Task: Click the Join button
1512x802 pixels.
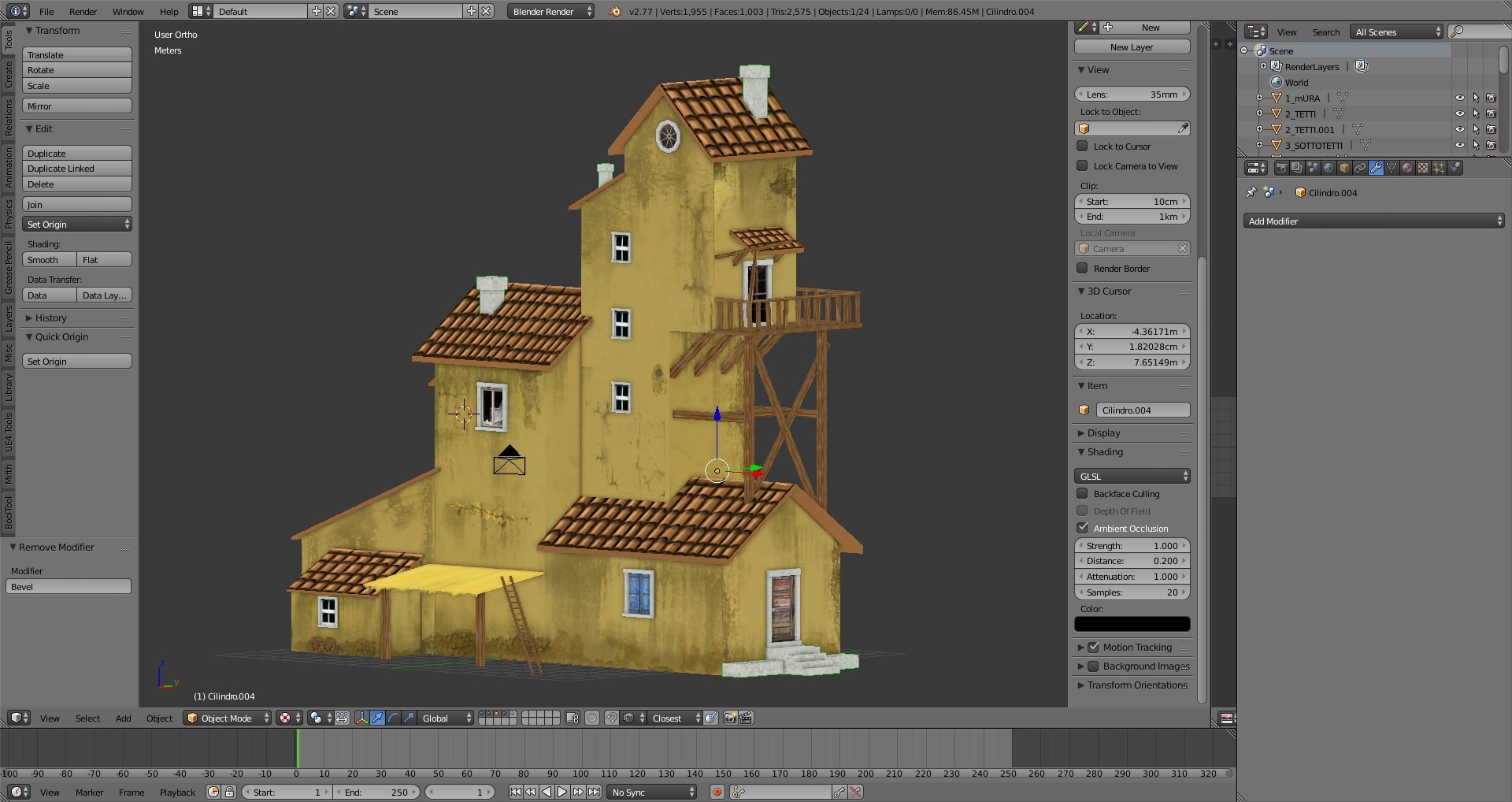Action: click(x=77, y=204)
